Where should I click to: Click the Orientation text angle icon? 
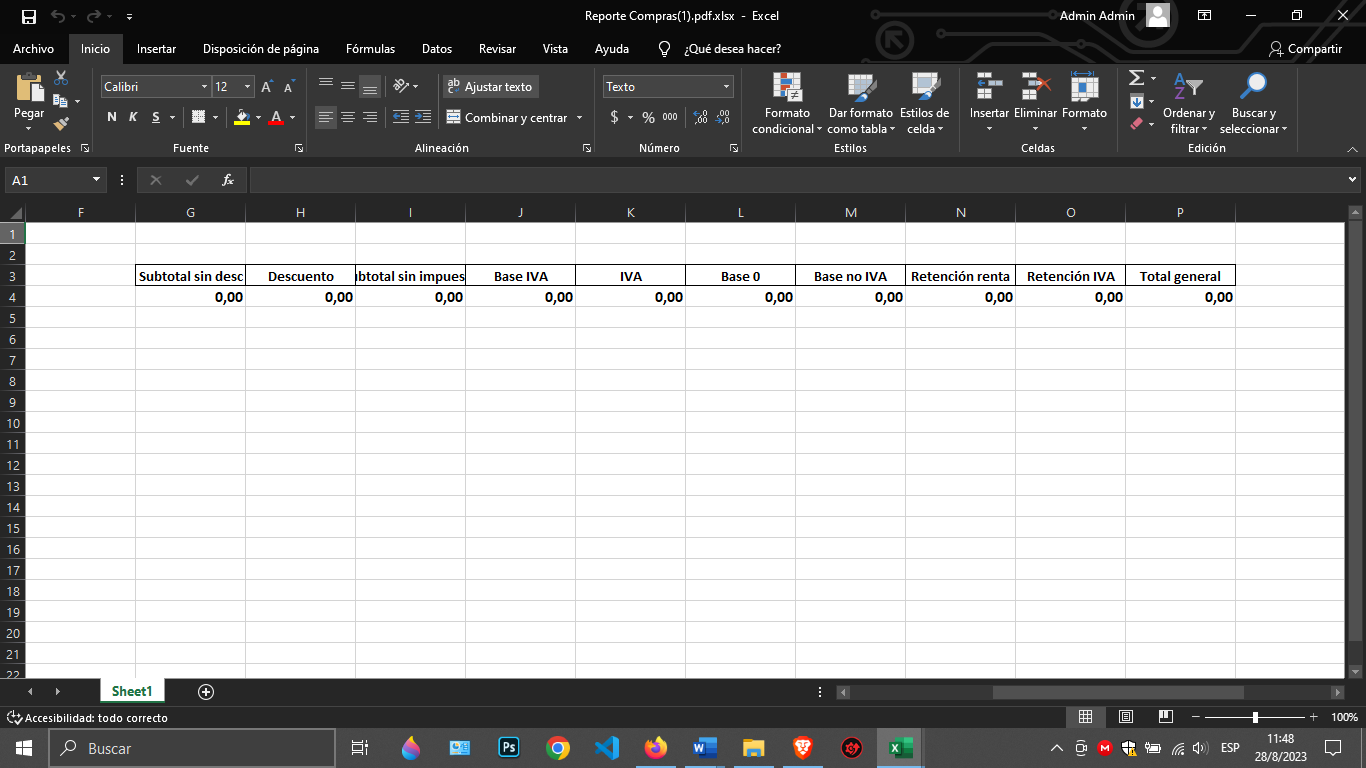(x=402, y=87)
